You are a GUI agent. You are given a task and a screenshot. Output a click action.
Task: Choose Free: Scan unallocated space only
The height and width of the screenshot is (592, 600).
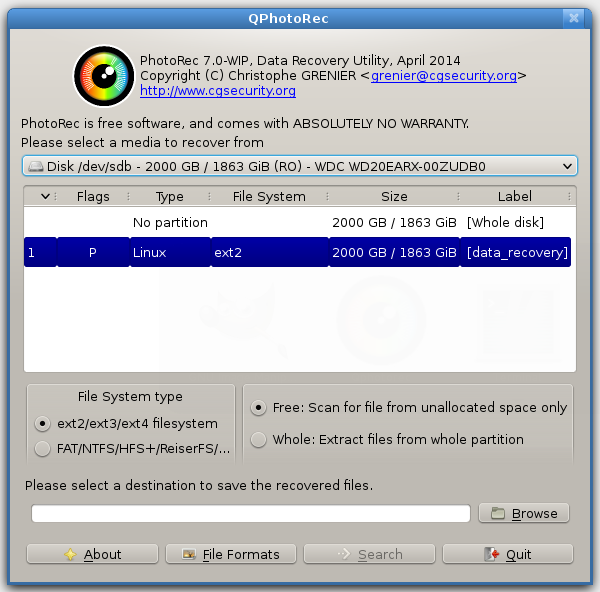pos(259,407)
